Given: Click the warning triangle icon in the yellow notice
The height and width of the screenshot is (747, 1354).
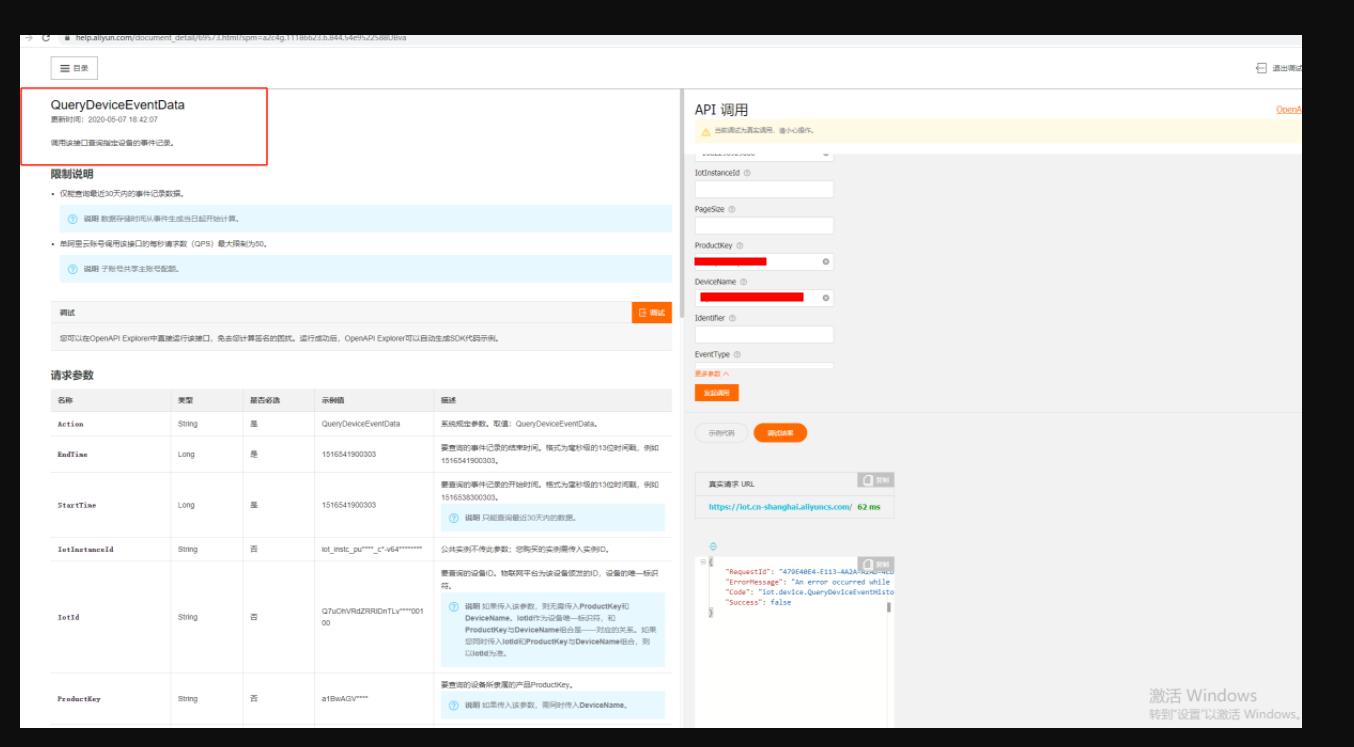Looking at the screenshot, I should click(x=706, y=131).
